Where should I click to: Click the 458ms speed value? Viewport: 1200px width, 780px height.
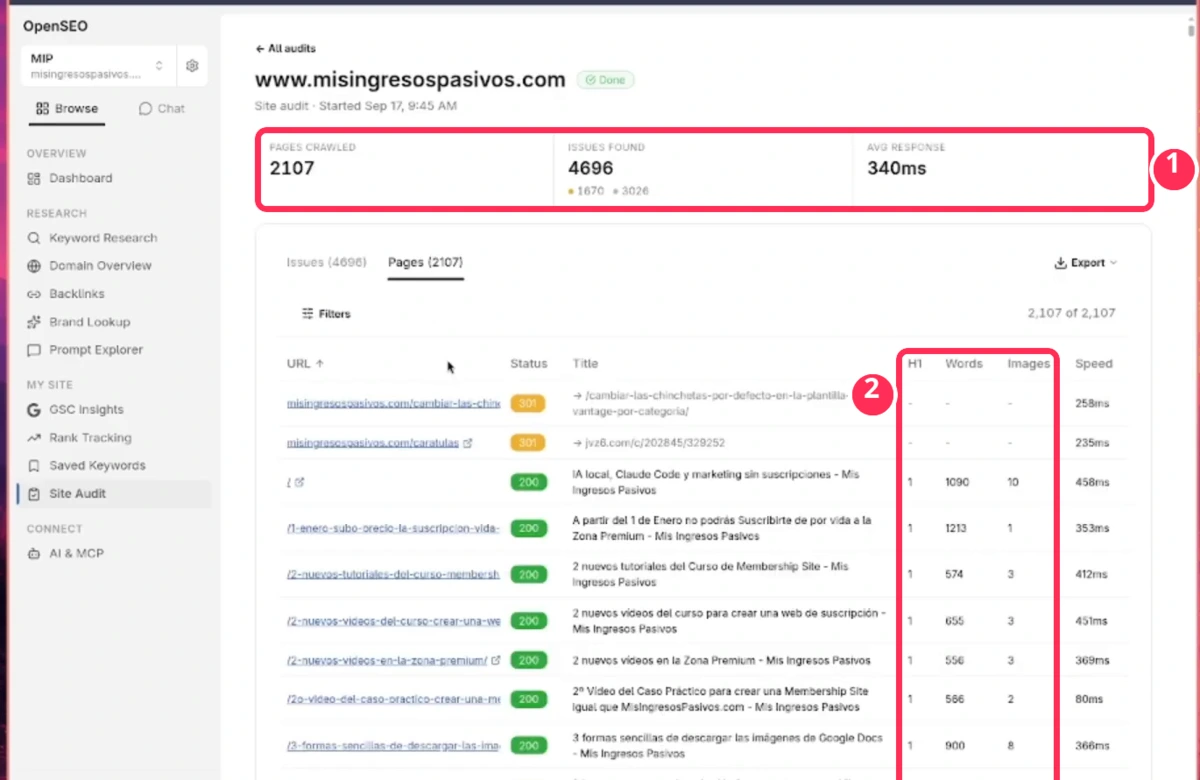coord(1092,482)
